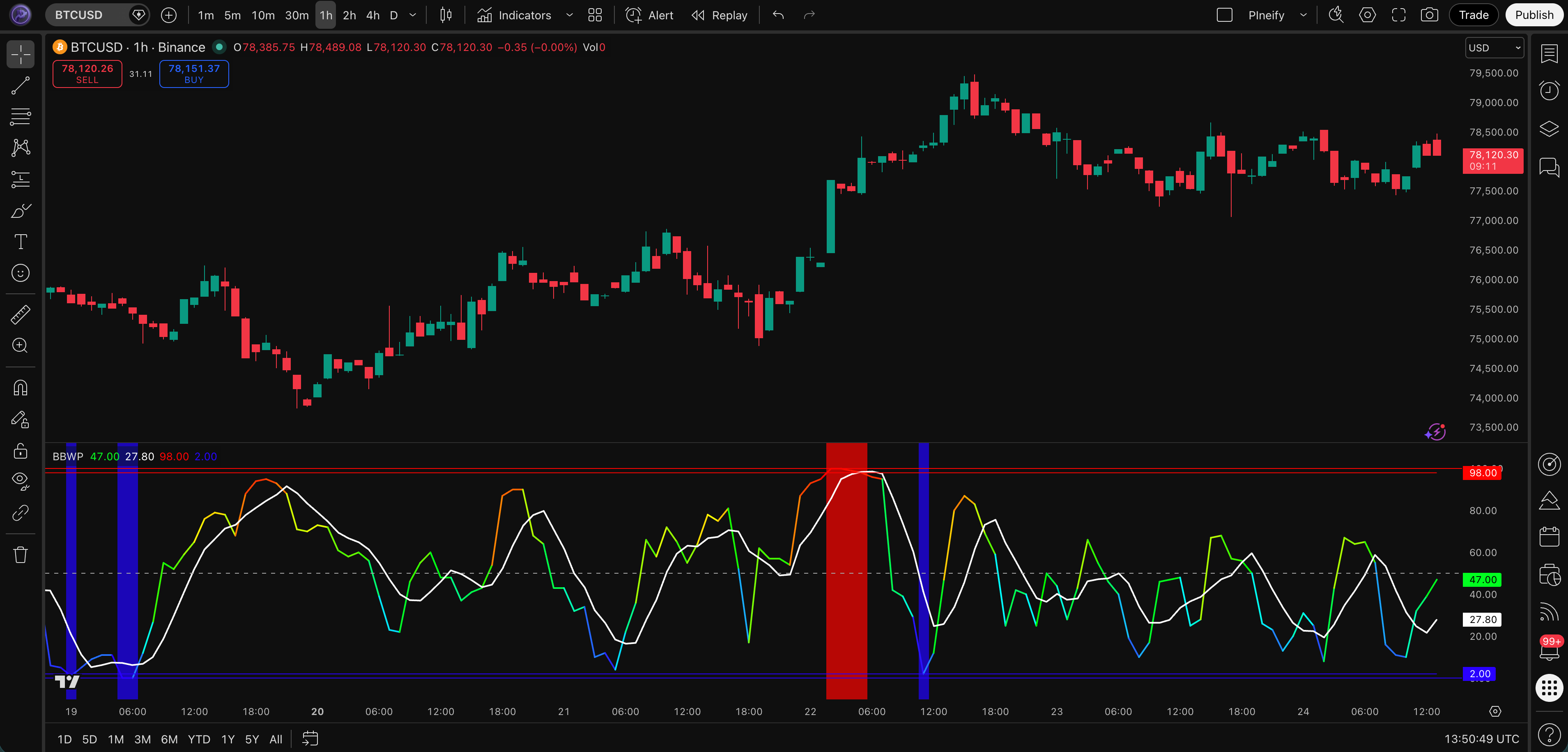Open the timeframe interval dropdown arrow
This screenshot has width=1568, height=752.
(413, 15)
